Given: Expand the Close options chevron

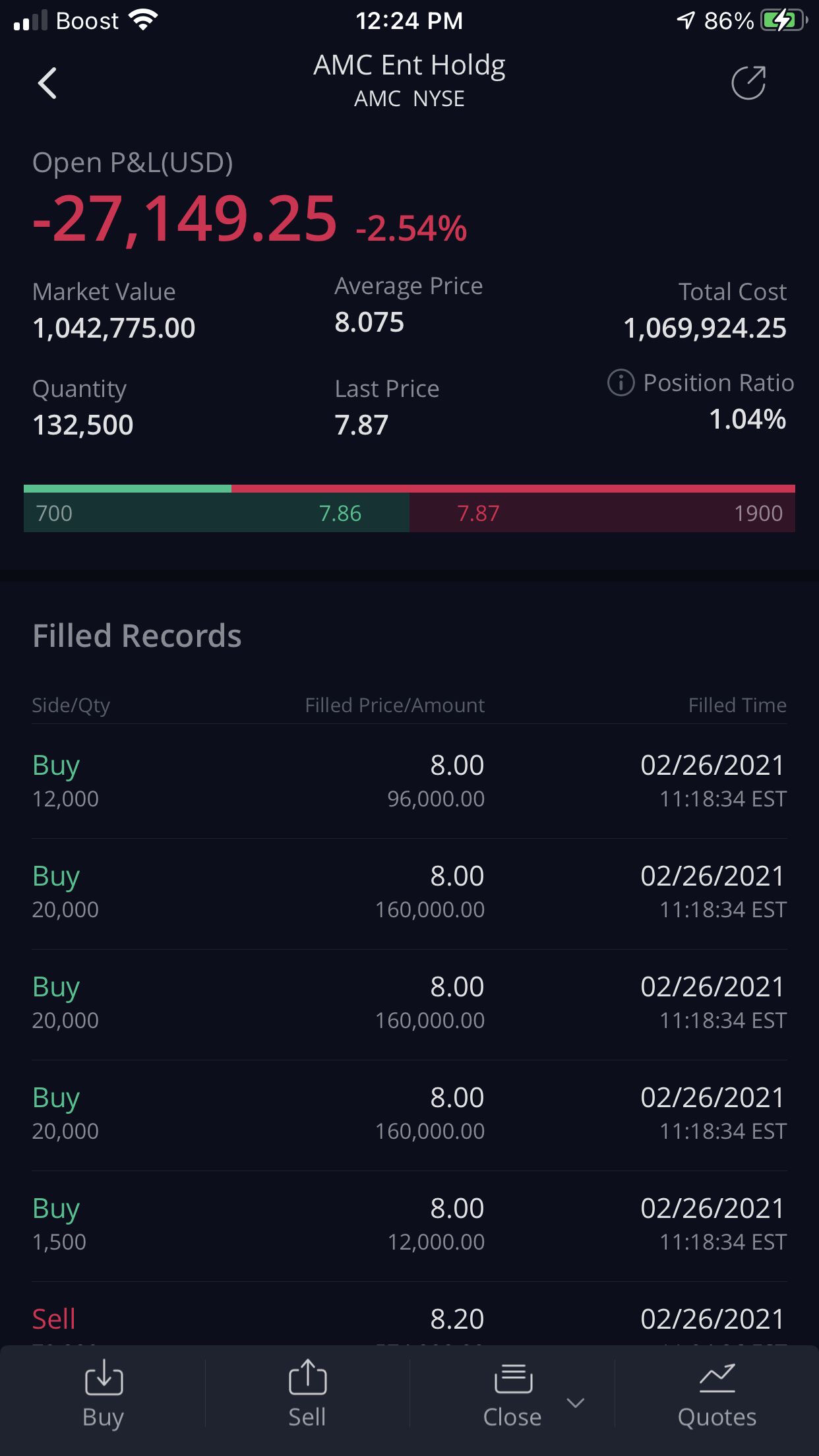Looking at the screenshot, I should click(576, 1403).
